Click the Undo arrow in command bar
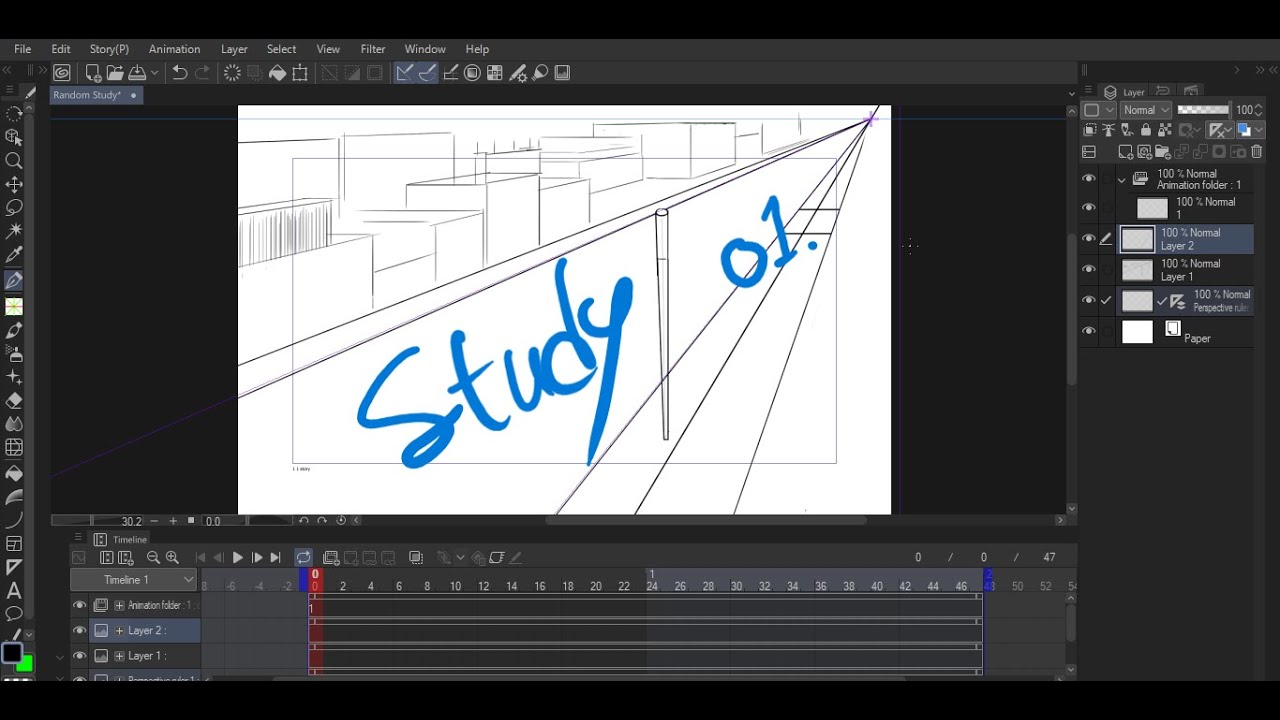This screenshot has width=1280, height=720. pyautogui.click(x=180, y=73)
